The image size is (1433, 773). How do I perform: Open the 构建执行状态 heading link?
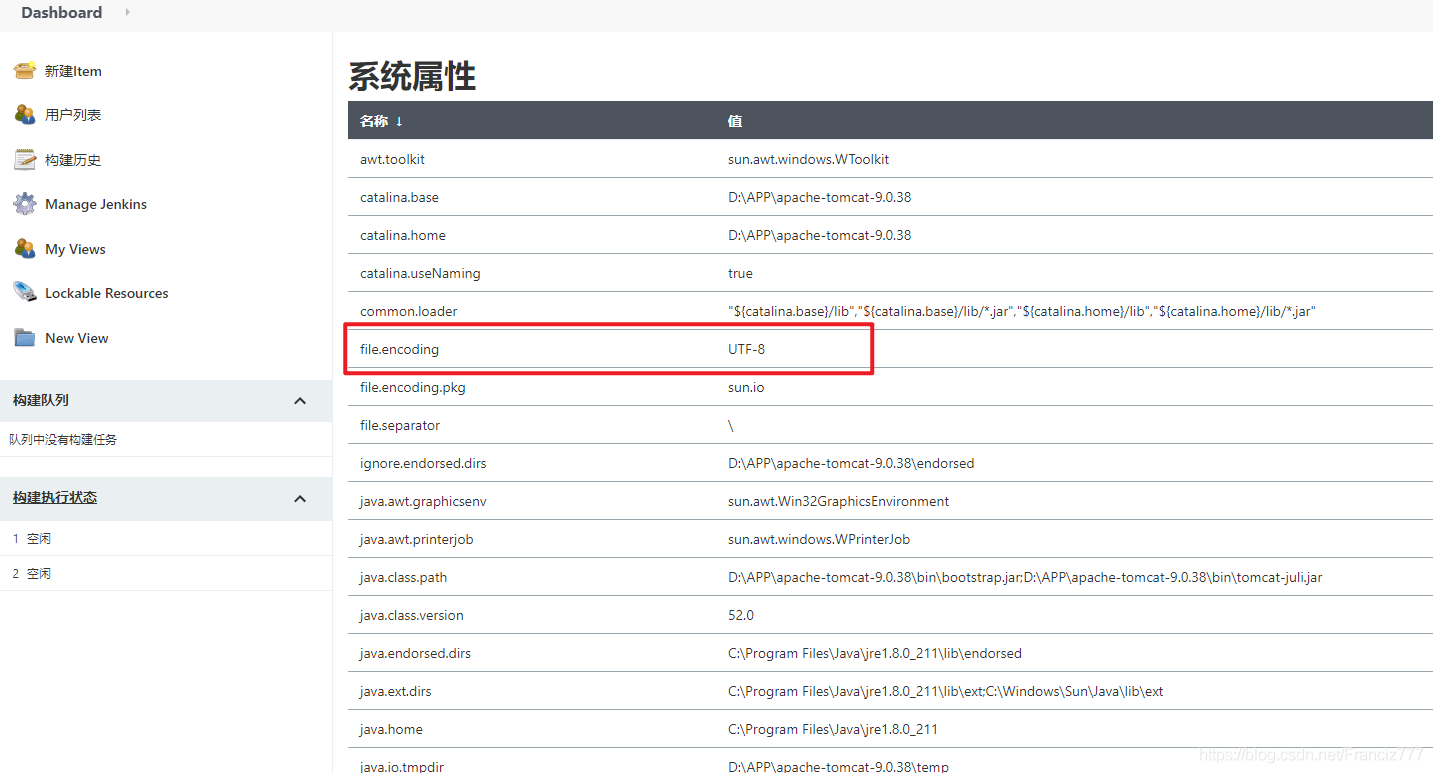pos(55,497)
